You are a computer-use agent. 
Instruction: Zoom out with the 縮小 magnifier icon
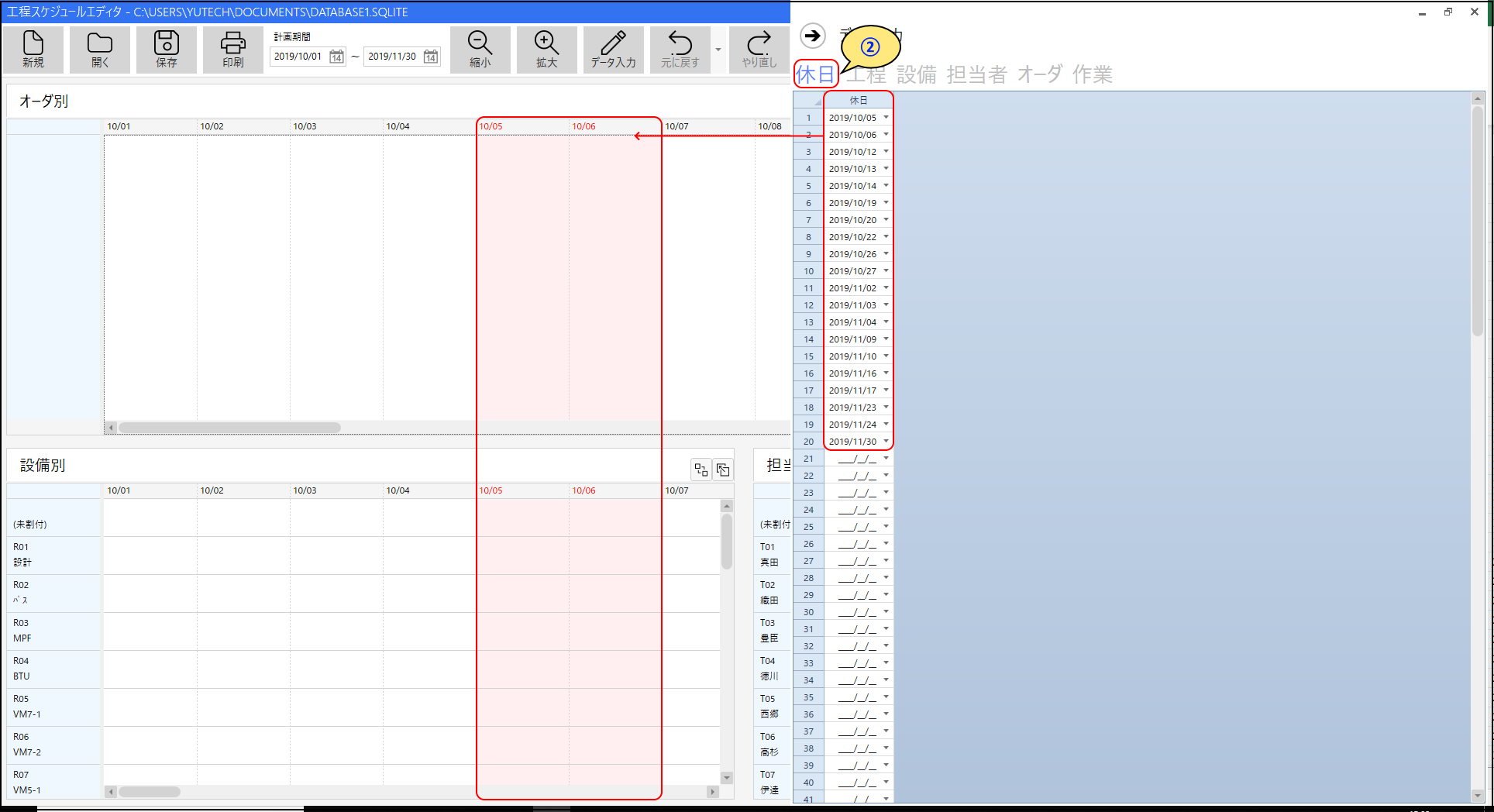pos(480,50)
